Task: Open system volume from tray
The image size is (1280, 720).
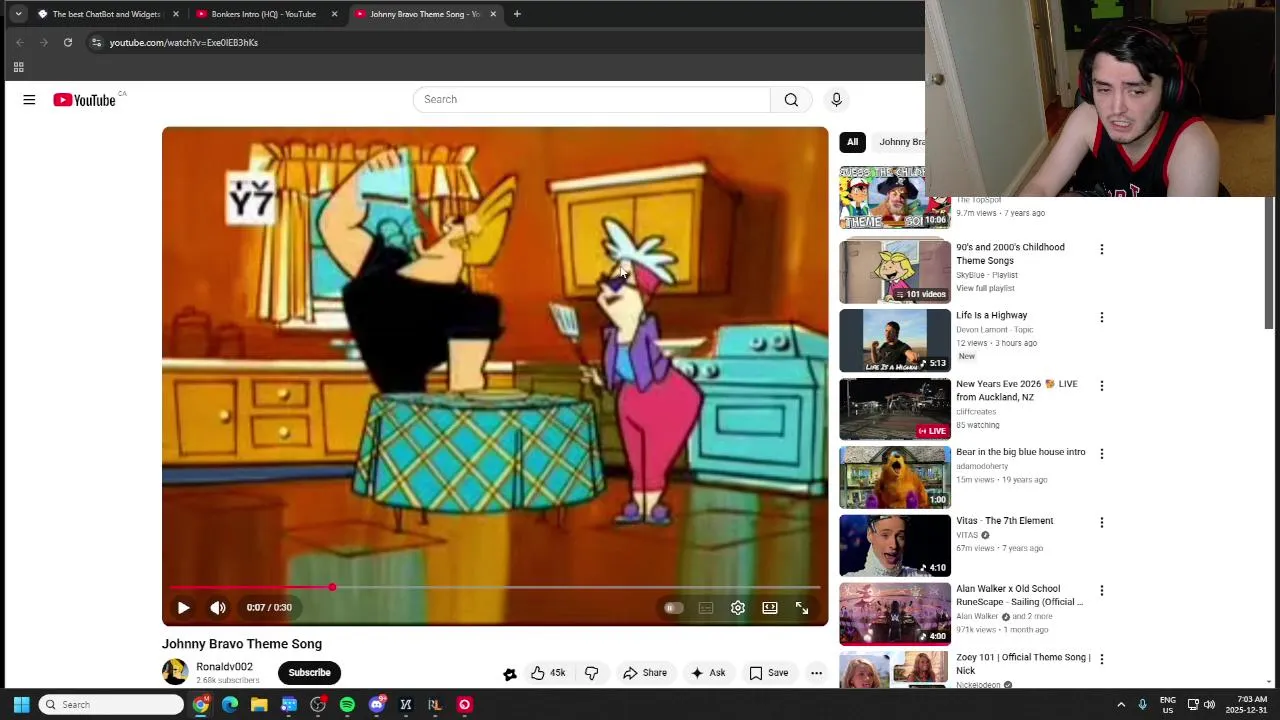Action: [x=1209, y=705]
